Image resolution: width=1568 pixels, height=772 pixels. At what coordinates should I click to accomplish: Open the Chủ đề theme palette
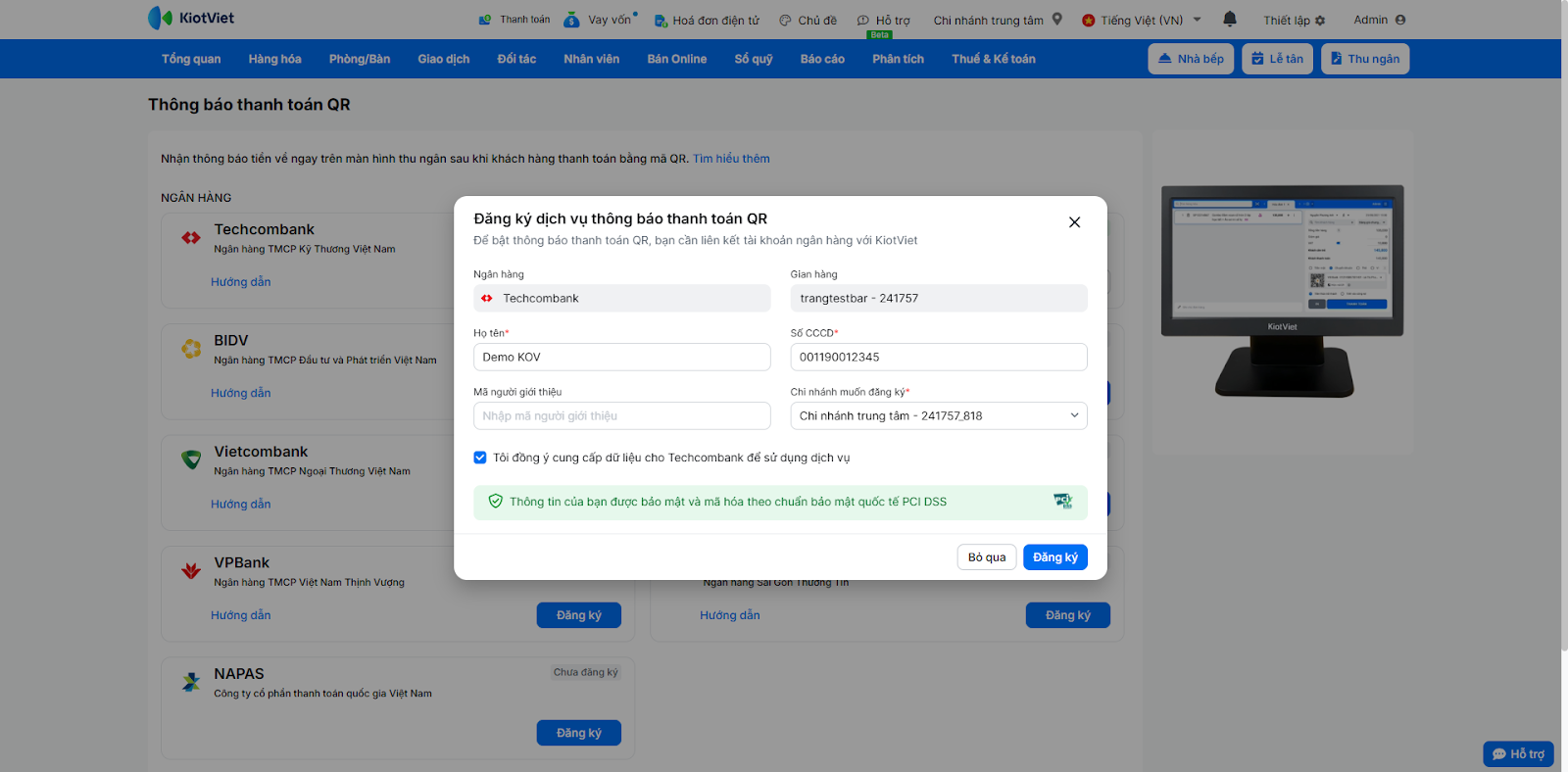785,21
